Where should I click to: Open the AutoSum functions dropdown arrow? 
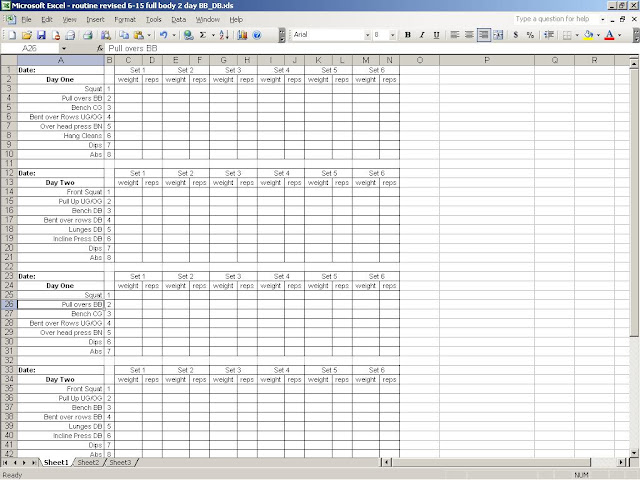(x=213, y=35)
